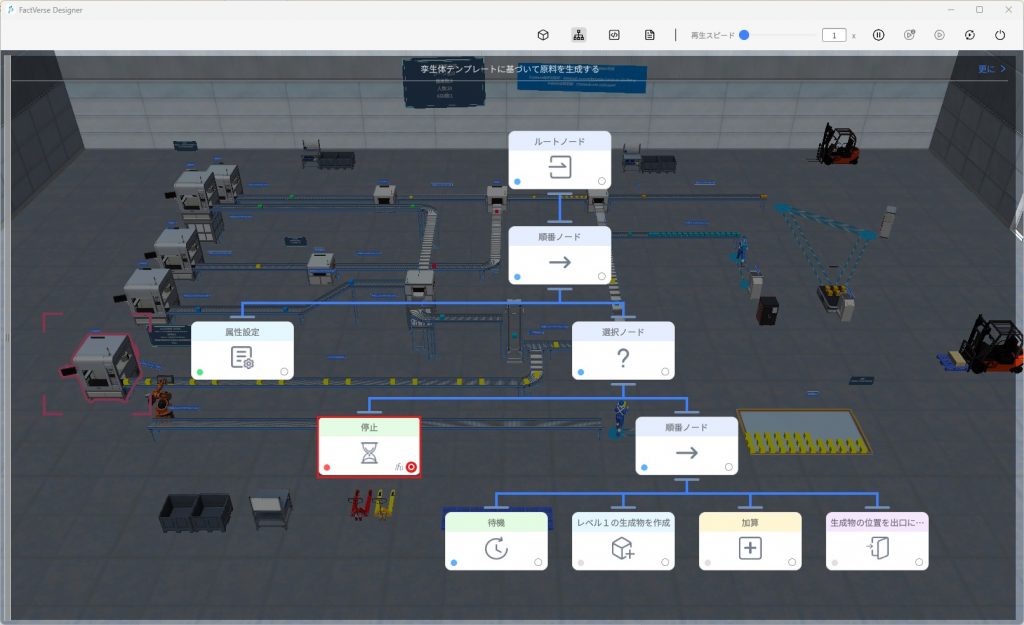Toggle the right circle on 属性設定 node
This screenshot has width=1024, height=625.
(x=285, y=372)
